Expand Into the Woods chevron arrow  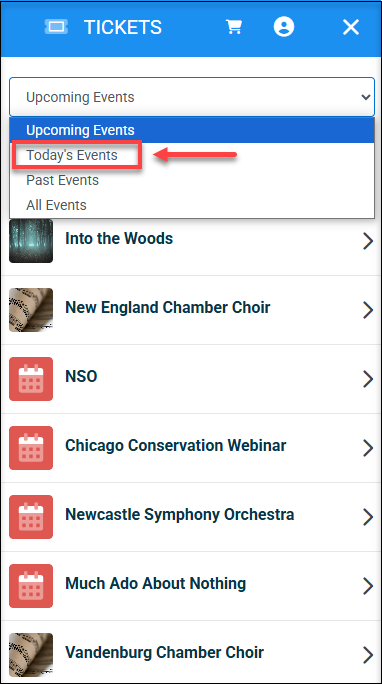click(368, 241)
